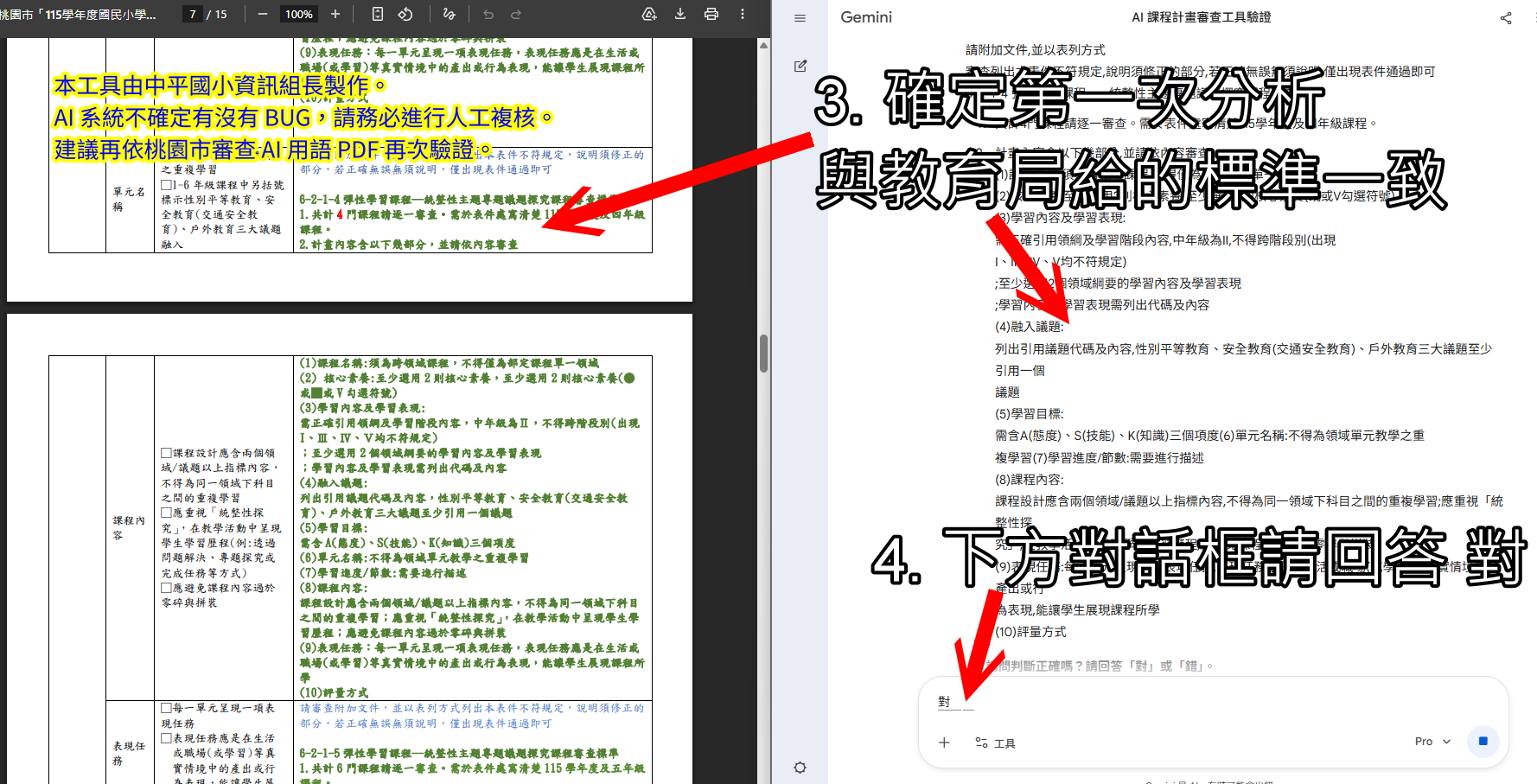Click 請附加文件,並以表列方式 line in Gemini
This screenshot has height=784, width=1537.
tap(1036, 50)
